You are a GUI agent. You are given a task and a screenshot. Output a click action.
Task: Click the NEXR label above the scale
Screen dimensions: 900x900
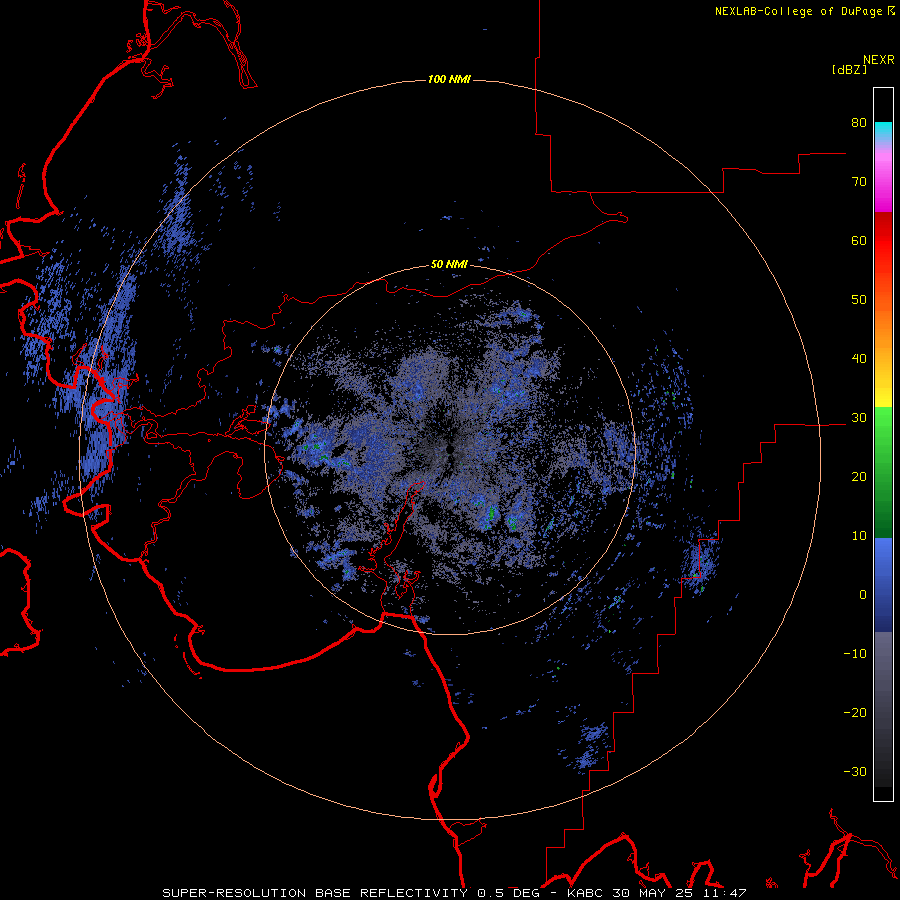(879, 60)
